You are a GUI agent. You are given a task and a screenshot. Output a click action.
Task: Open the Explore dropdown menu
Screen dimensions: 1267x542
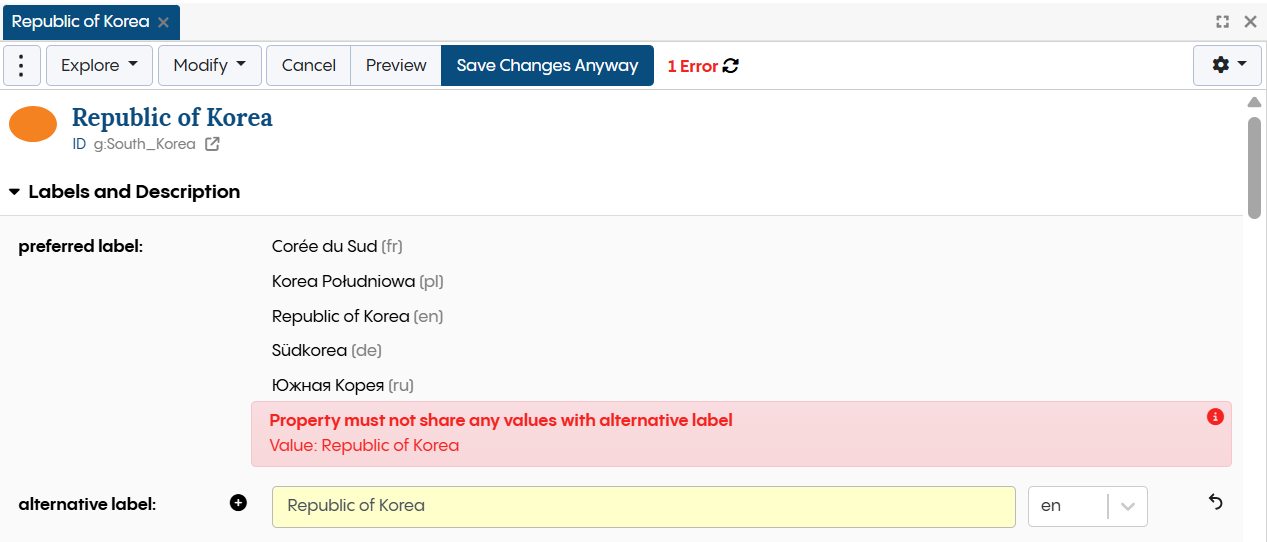tap(99, 65)
